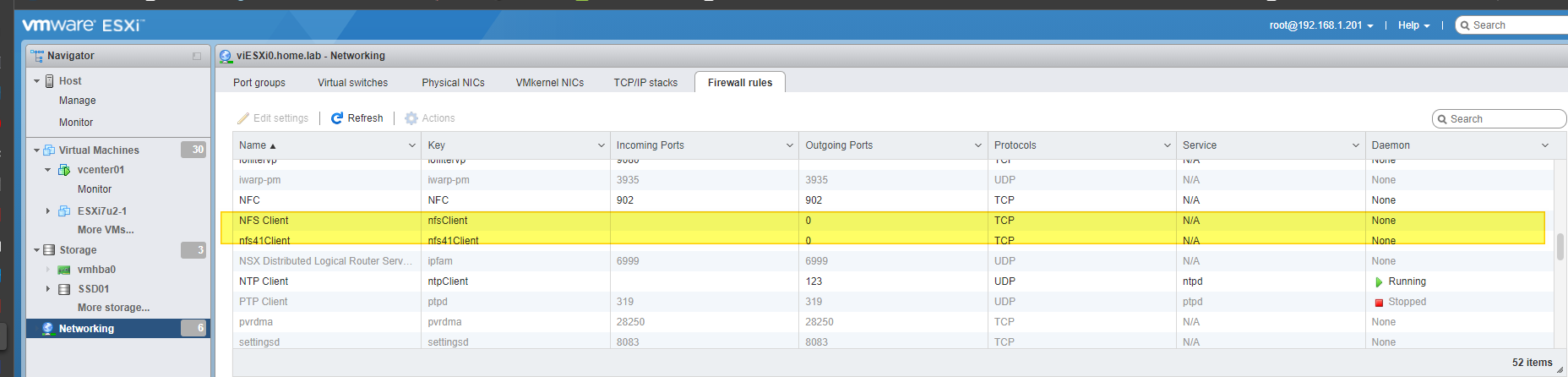This screenshot has width=1568, height=377.
Task: Collapse the Storage tree node
Action: (36, 250)
